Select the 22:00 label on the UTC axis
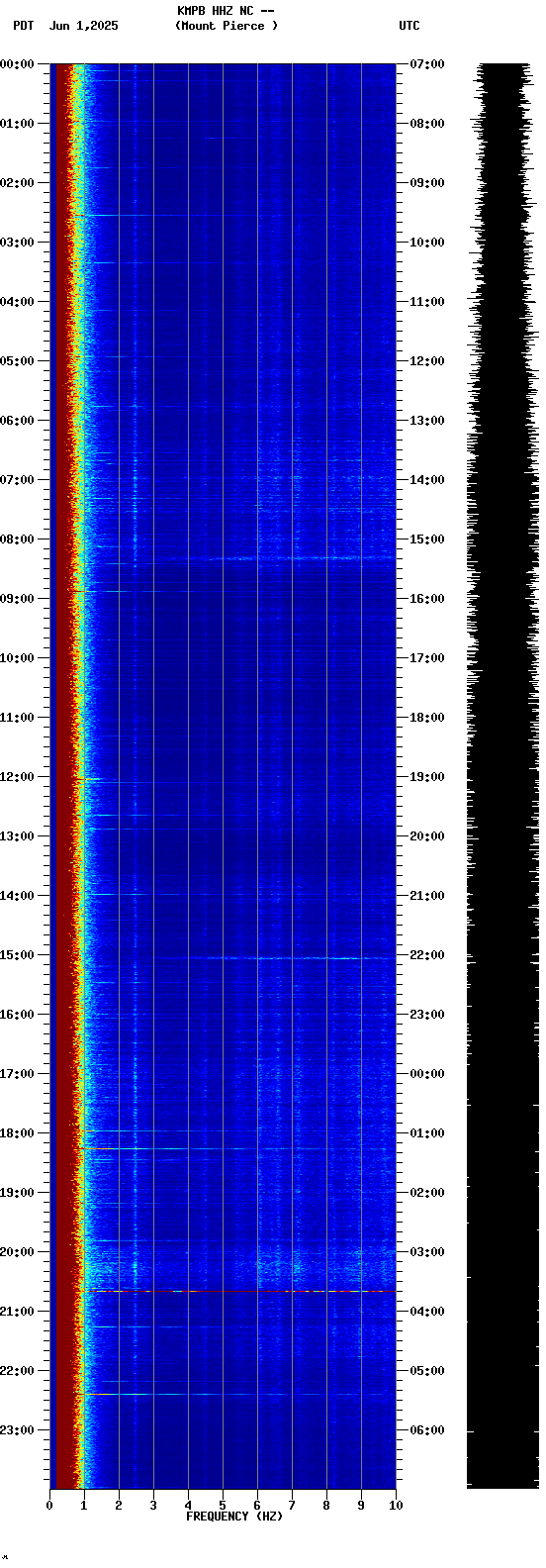This screenshot has width=546, height=1568. click(x=427, y=955)
